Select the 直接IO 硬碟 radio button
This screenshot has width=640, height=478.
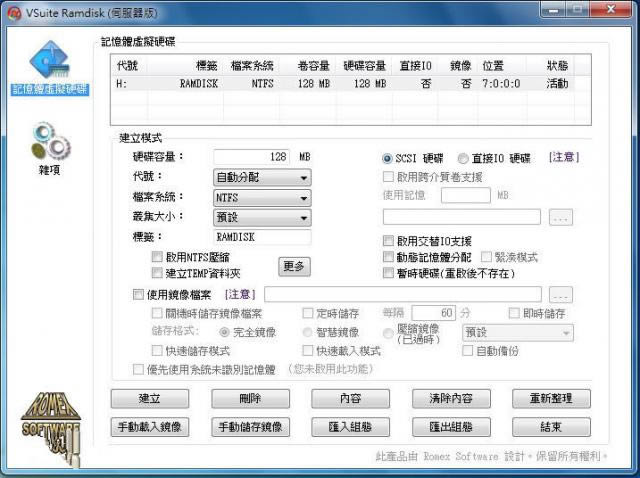pos(463,158)
